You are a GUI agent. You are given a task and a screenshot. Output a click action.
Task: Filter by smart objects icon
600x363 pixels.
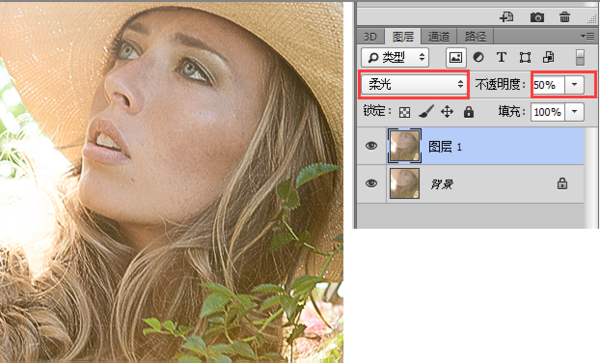point(548,57)
